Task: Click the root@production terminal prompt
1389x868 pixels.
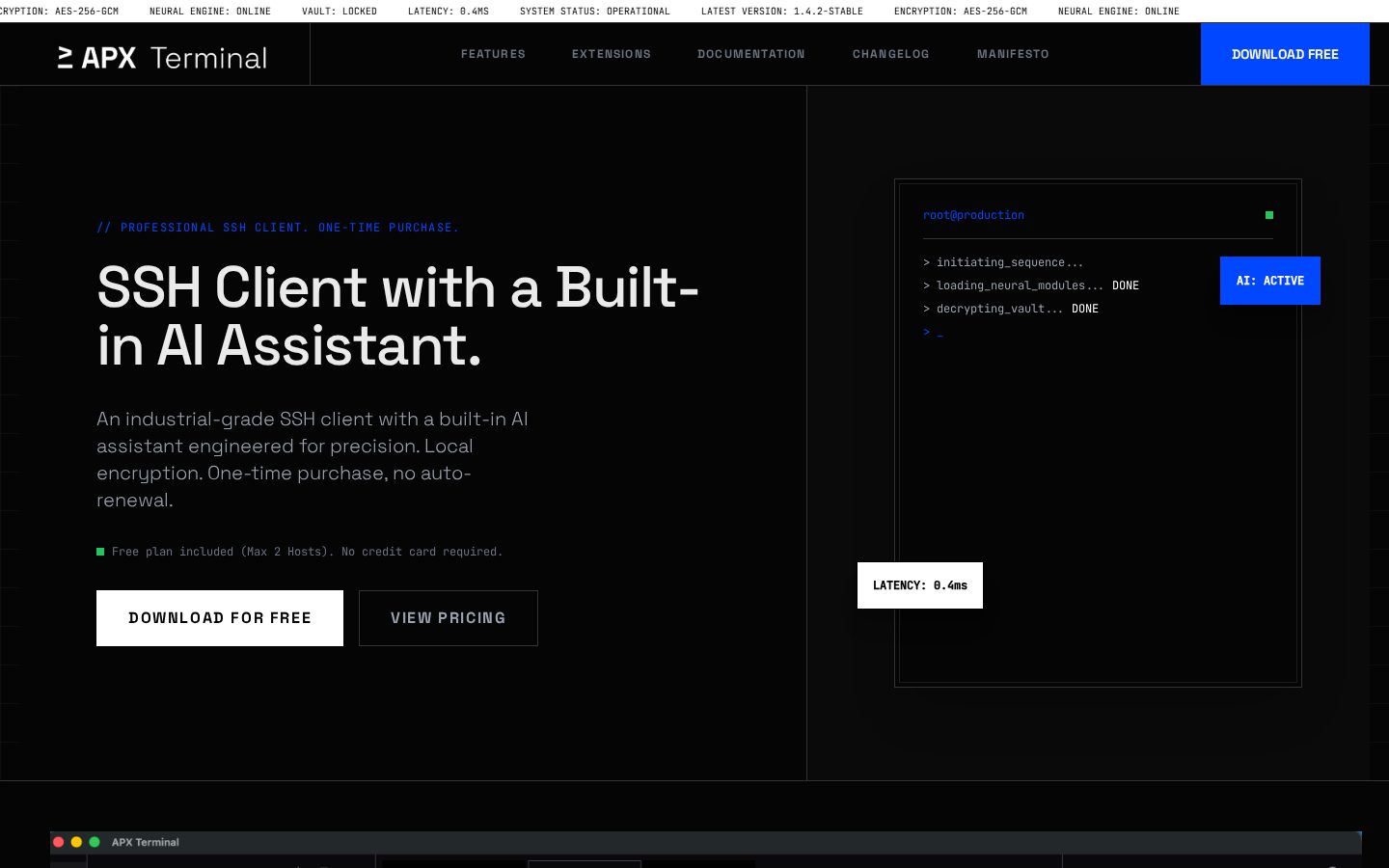Action: pos(973,215)
